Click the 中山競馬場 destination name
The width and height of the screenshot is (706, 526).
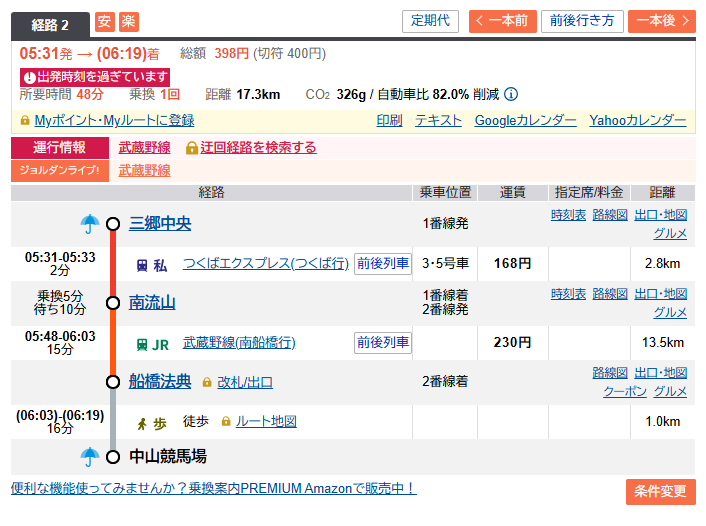pyautogui.click(x=168, y=457)
